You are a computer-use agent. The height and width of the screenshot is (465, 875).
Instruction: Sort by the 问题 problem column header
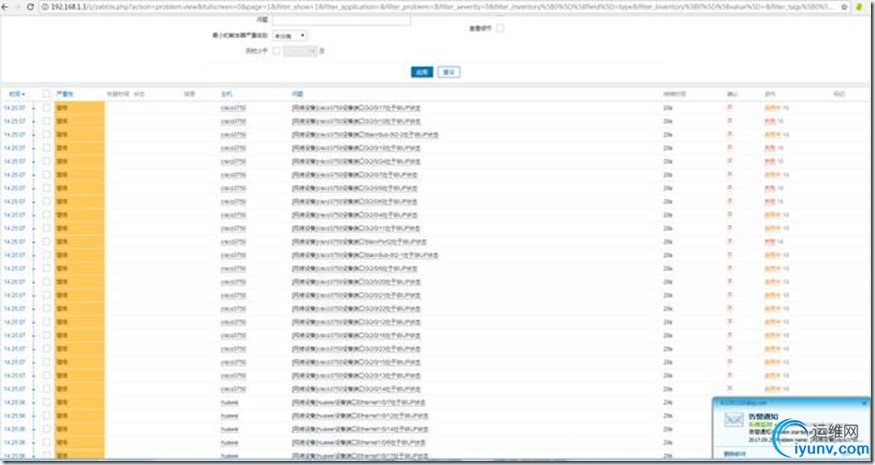pyautogui.click(x=297, y=94)
